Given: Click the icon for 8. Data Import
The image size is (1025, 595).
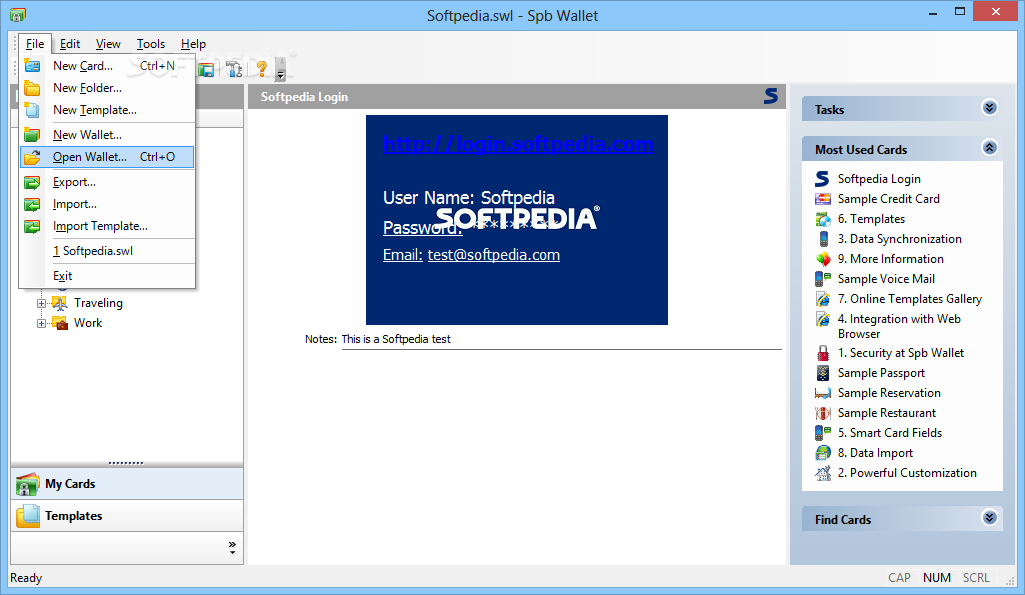Looking at the screenshot, I should point(822,452).
